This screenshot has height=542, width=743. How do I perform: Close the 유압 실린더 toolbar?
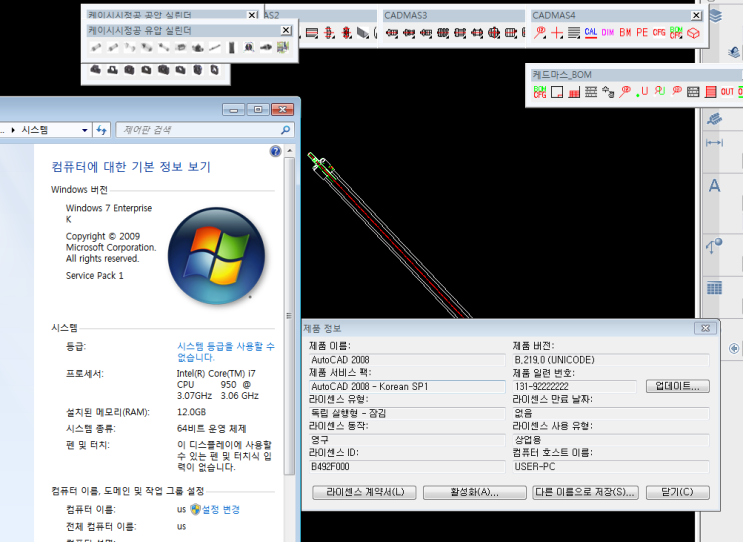pyautogui.click(x=286, y=30)
